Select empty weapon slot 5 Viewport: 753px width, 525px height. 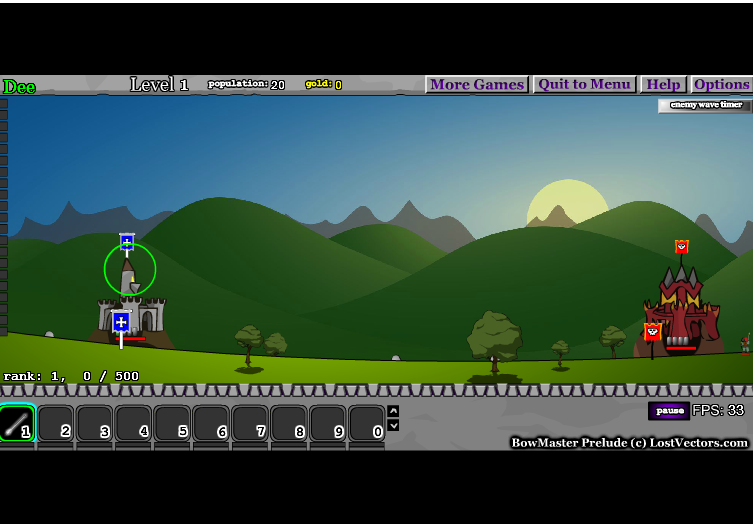pyautogui.click(x=172, y=423)
